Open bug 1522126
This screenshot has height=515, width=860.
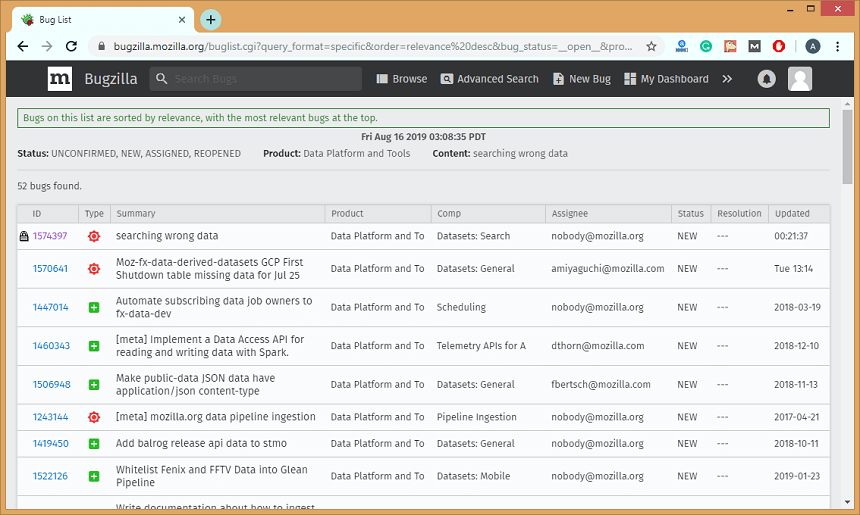point(50,476)
